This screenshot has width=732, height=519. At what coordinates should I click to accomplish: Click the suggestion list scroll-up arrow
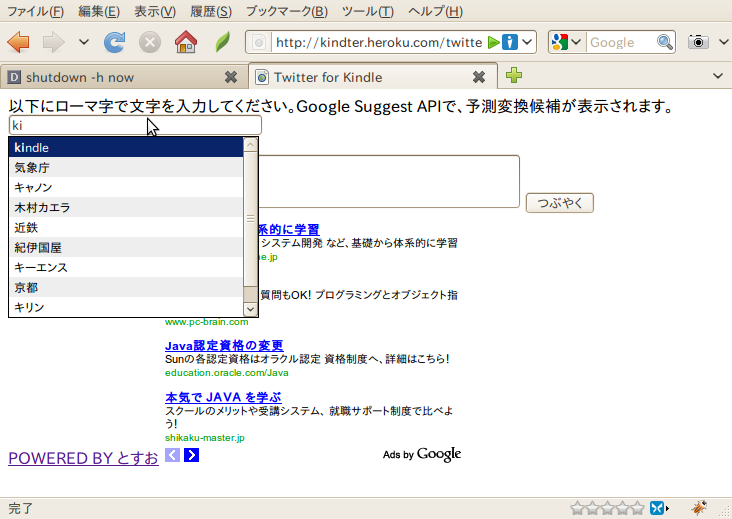[x=250, y=144]
